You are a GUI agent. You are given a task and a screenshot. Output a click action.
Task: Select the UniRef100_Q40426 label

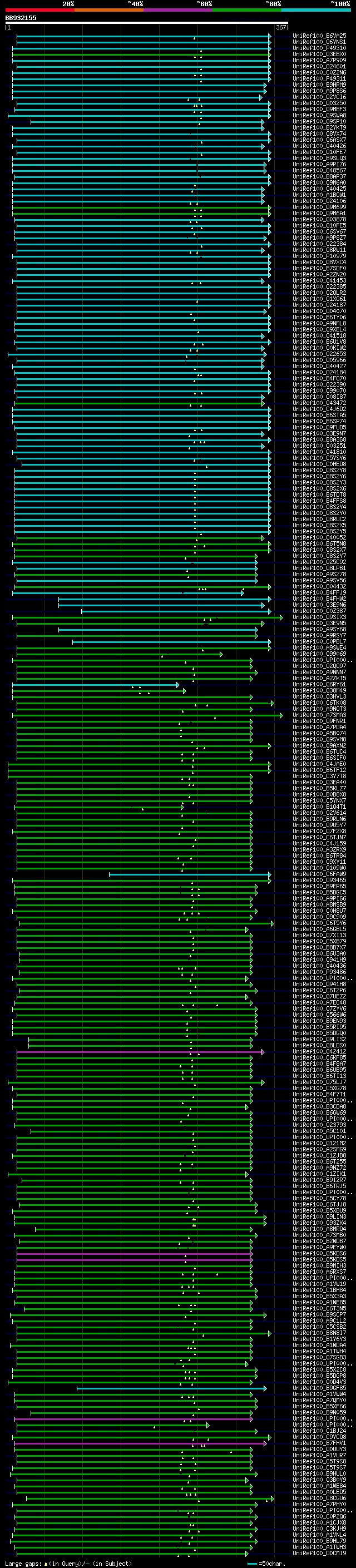coord(319,146)
